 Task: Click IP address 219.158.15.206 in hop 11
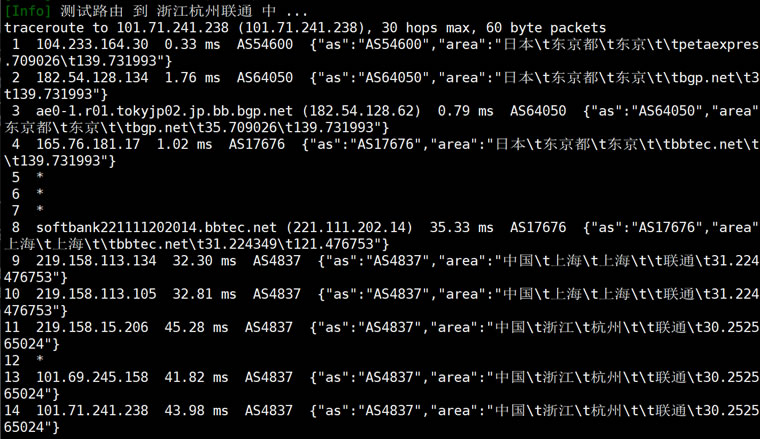[x=92, y=327]
